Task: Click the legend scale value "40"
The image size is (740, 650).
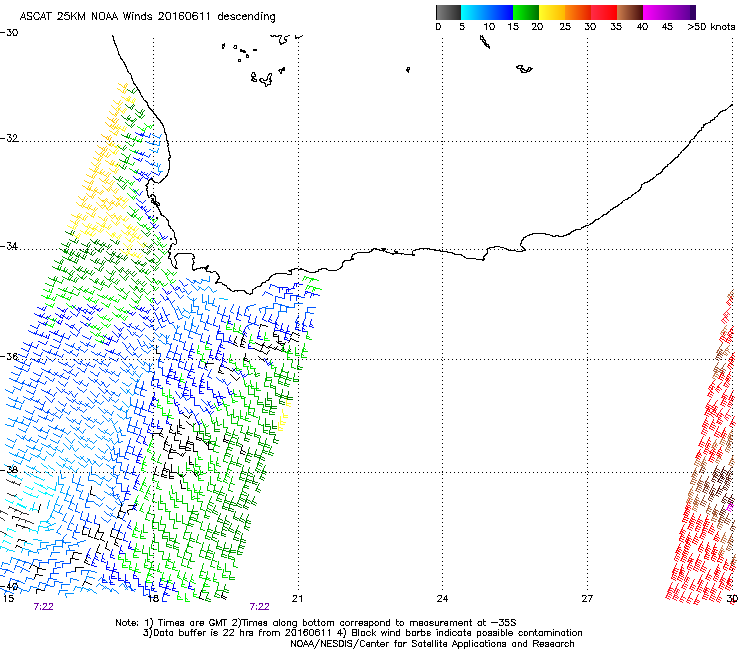Action: [x=642, y=26]
